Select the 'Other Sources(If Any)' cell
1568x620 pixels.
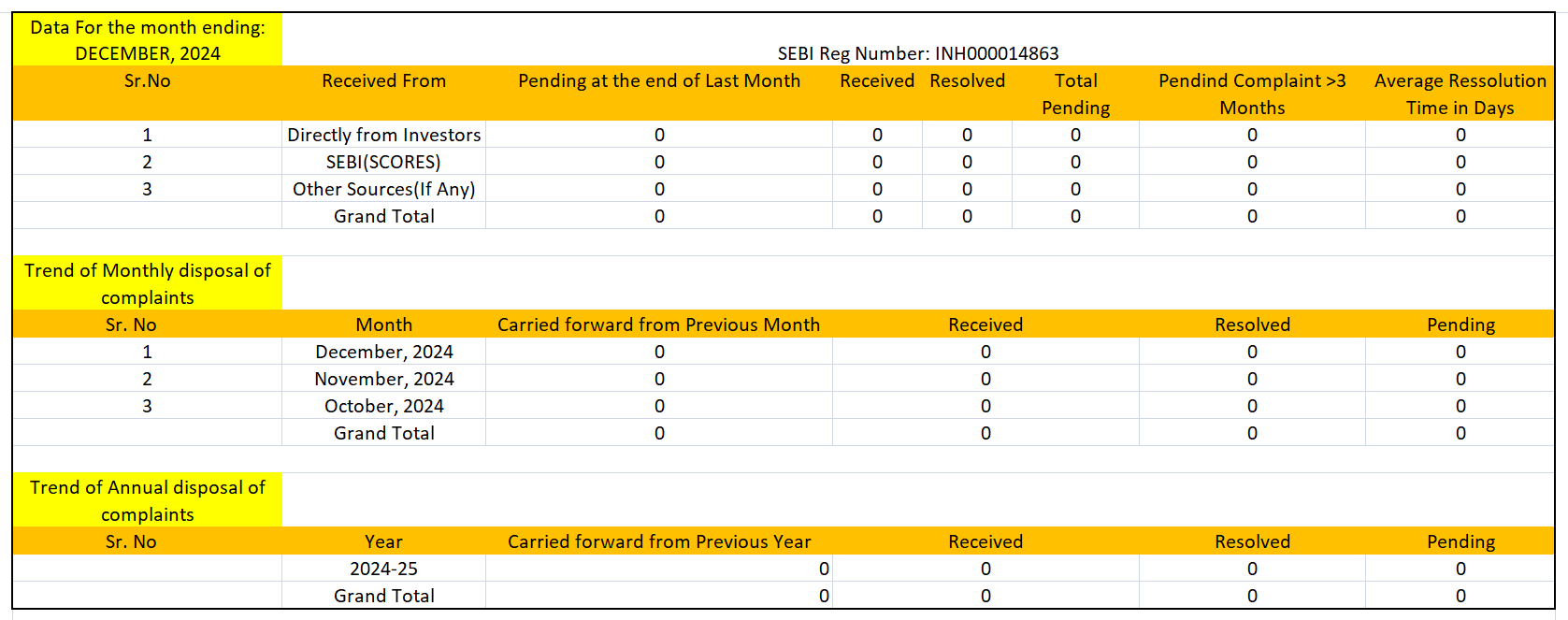click(383, 189)
